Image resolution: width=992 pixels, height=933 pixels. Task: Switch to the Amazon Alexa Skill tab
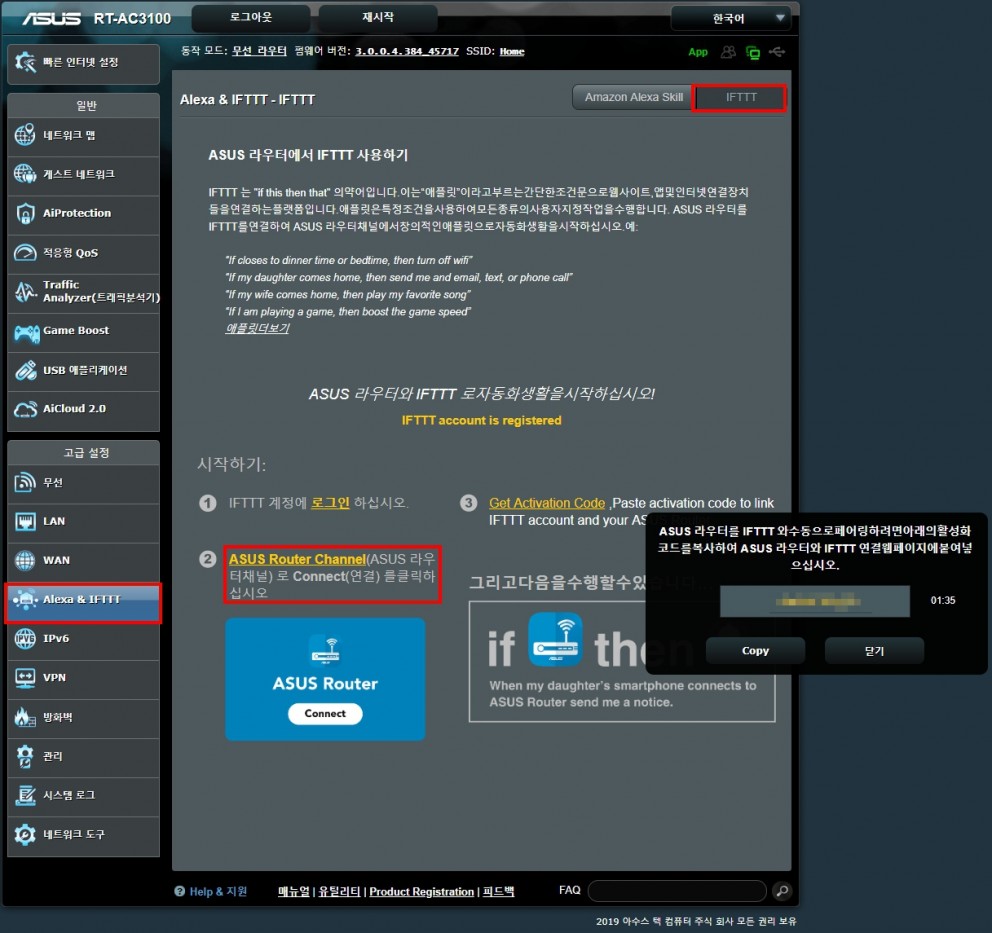(633, 97)
